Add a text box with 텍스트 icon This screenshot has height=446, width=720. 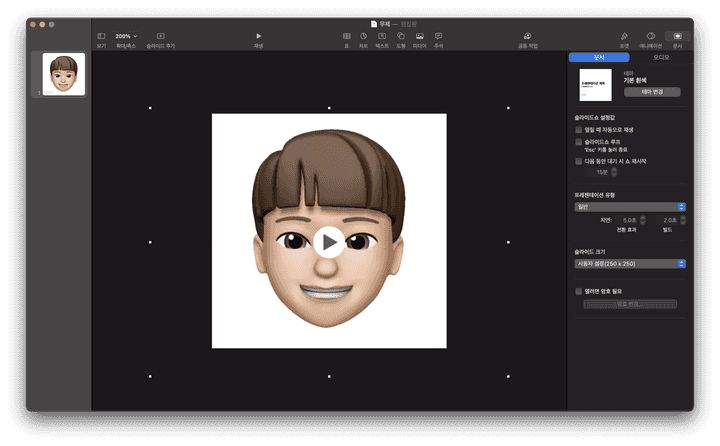pos(382,36)
